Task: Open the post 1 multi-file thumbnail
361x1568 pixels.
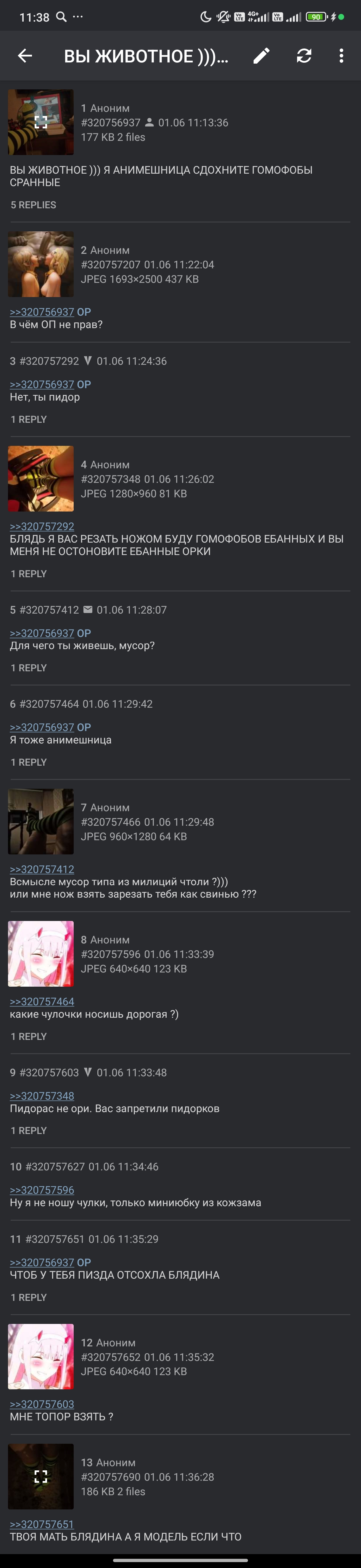Action: point(41,122)
